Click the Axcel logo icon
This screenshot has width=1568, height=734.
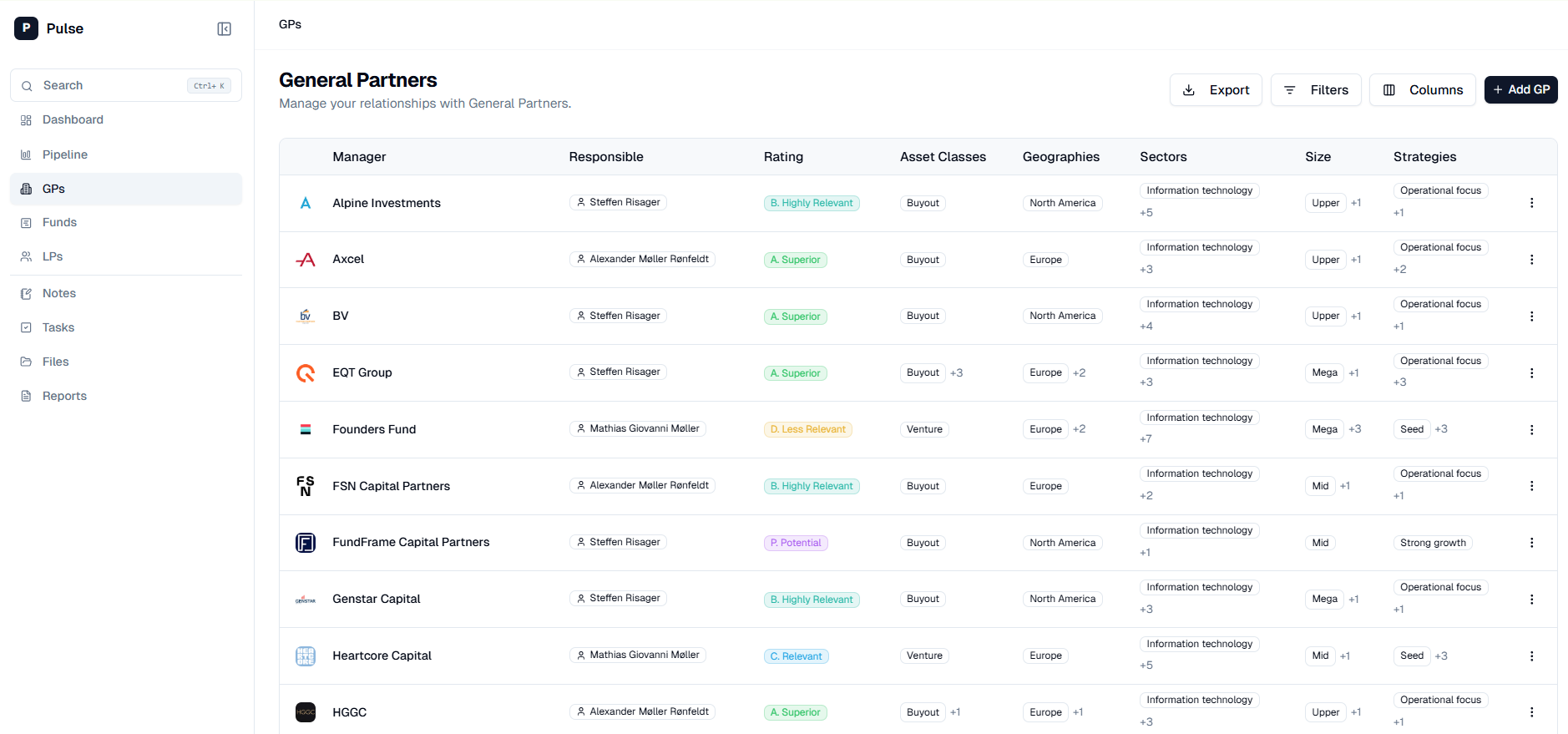306,260
